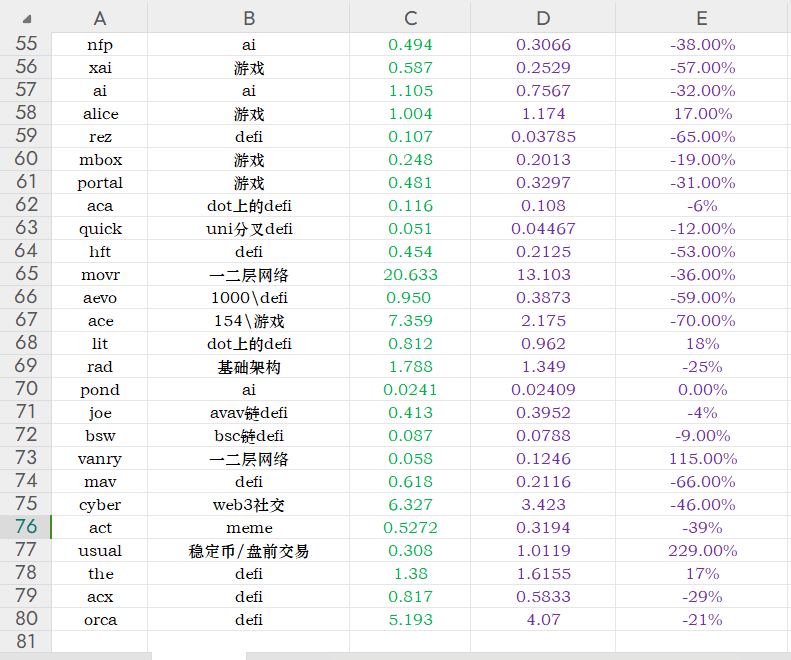Click value 13.103 in column D
This screenshot has width=791, height=660.
pyautogui.click(x=543, y=274)
